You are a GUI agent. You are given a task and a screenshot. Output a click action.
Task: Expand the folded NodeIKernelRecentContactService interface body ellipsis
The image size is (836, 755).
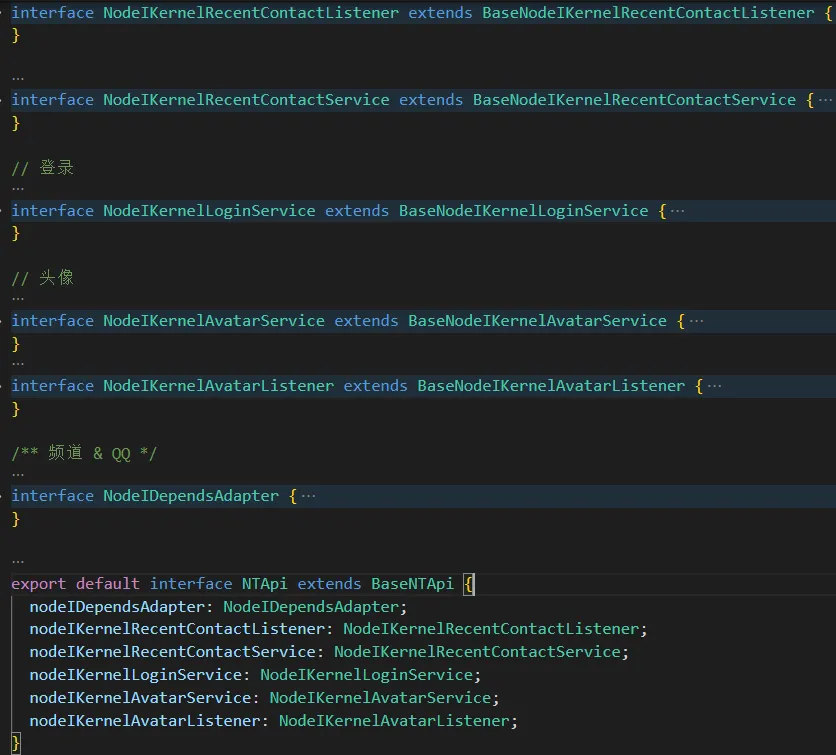point(824,100)
